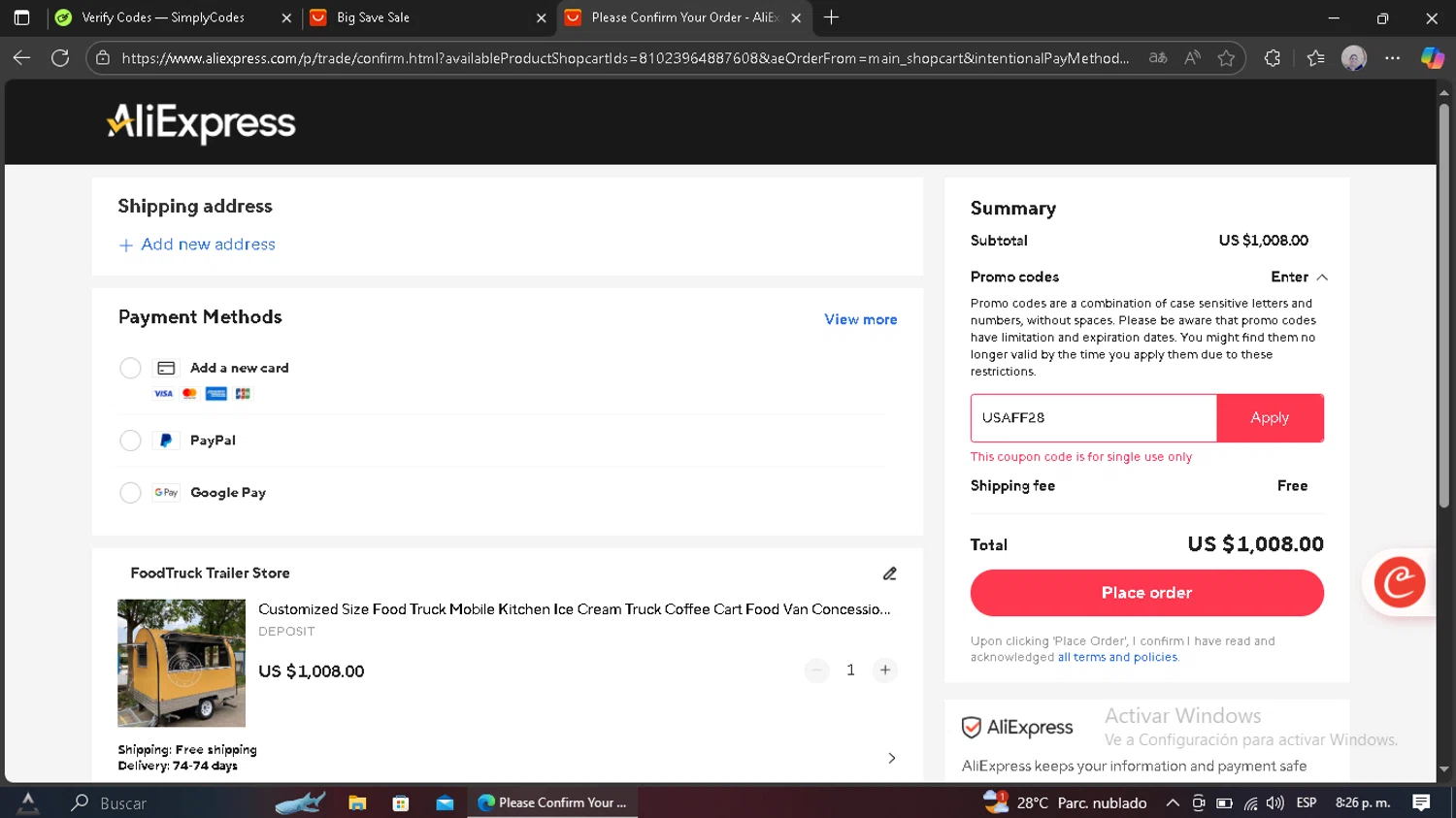
Task: Click 'This coupon code is for single use only' message
Action: point(1081,457)
